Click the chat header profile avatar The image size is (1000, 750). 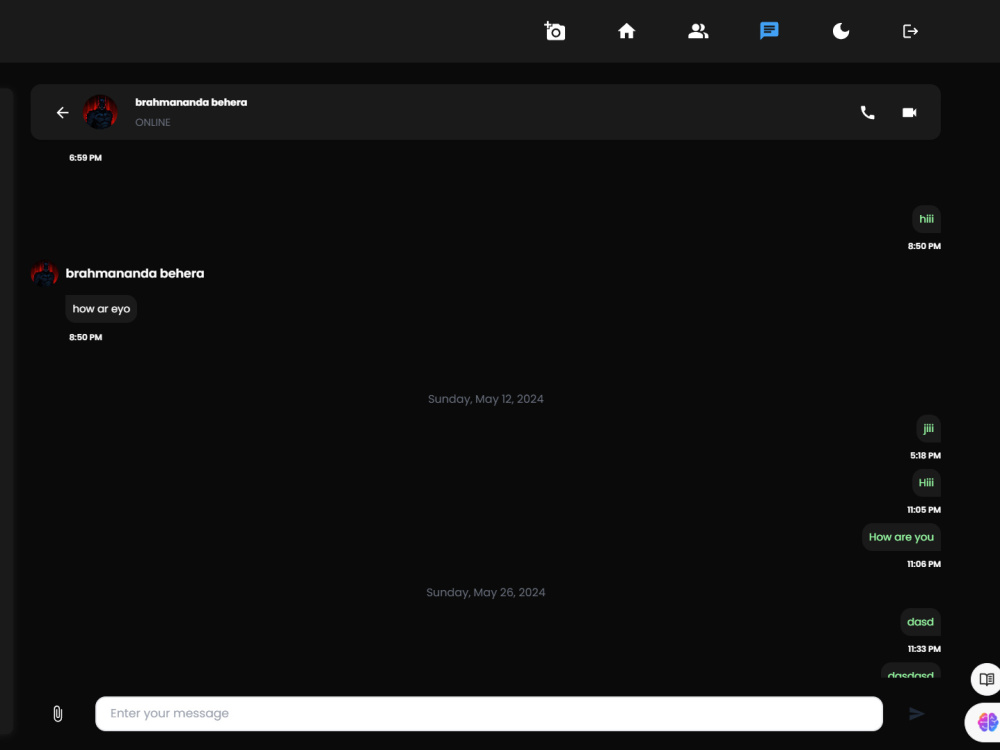(x=100, y=112)
